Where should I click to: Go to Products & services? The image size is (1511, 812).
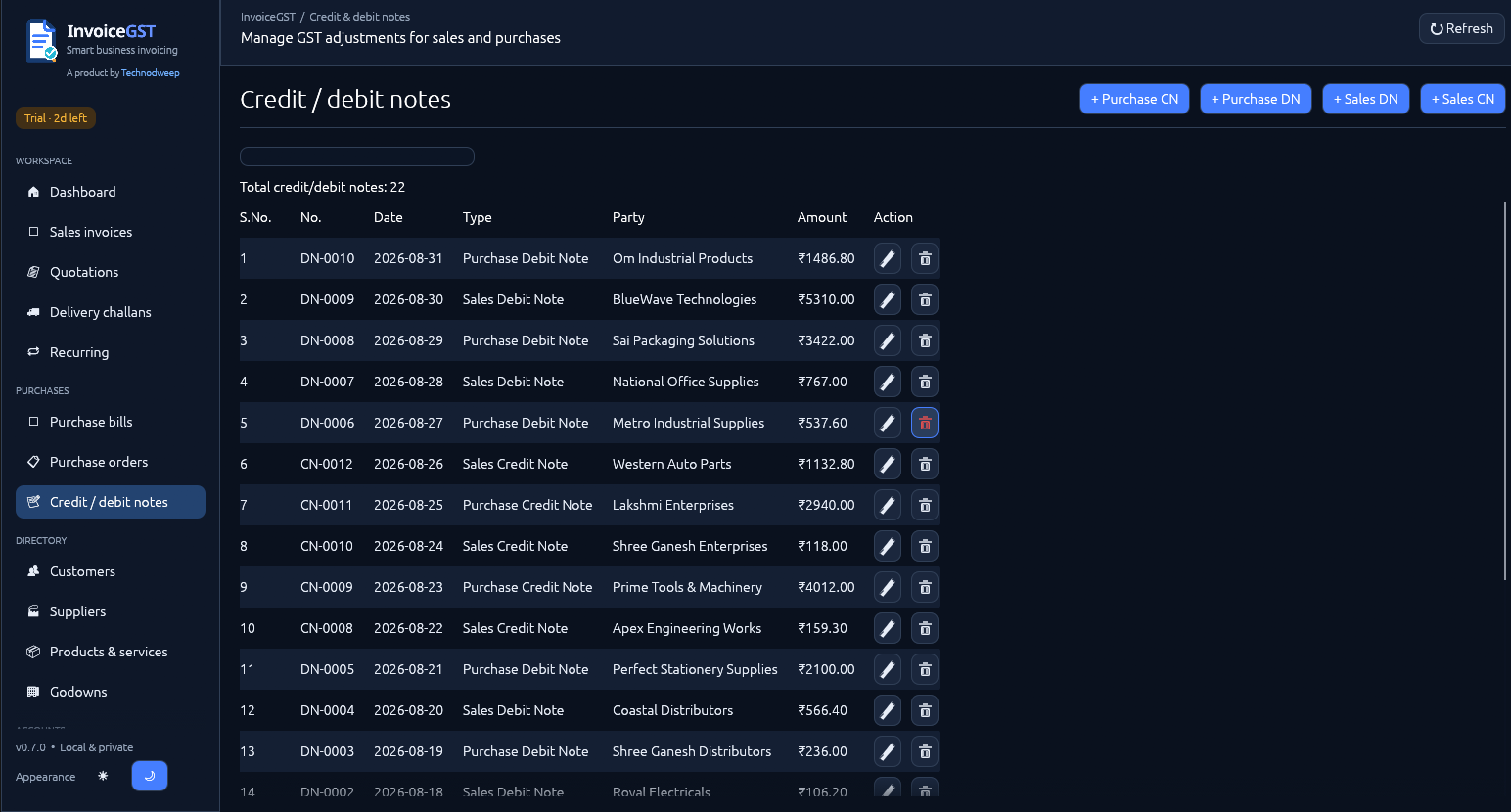pyautogui.click(x=111, y=652)
